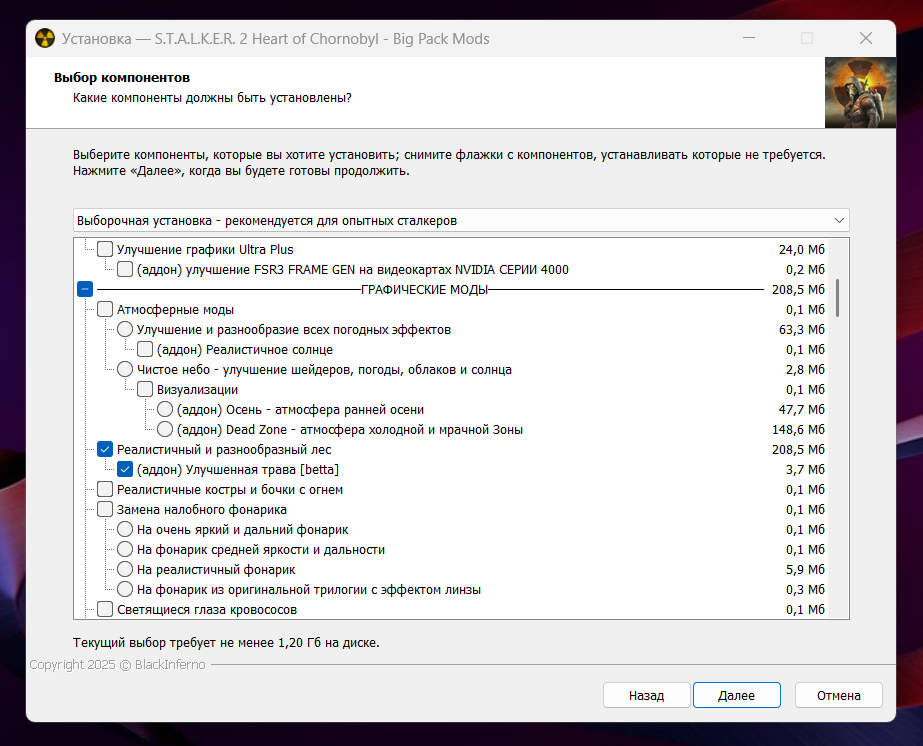Screen dimensions: 923x746
Task: Select «На фонарик средней яркости и дальности»
Action: 125,549
